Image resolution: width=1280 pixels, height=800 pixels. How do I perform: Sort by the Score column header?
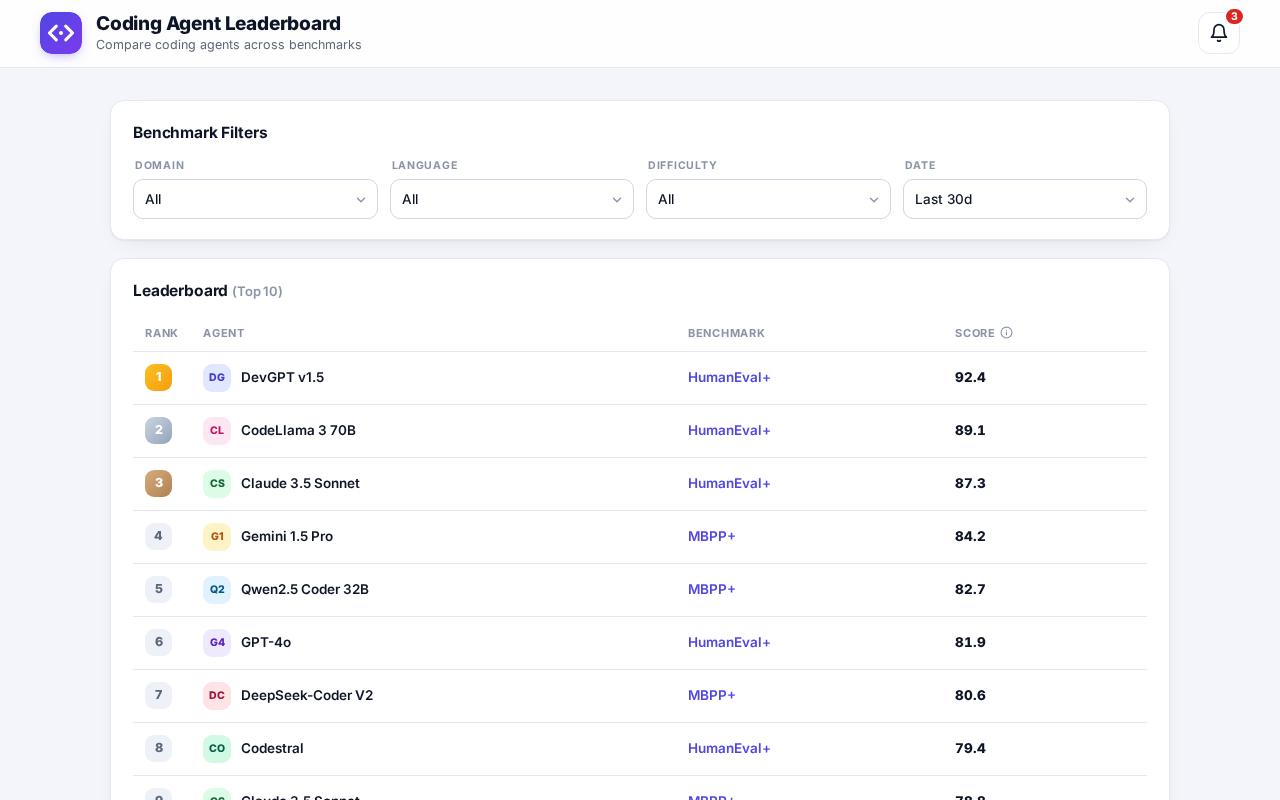tap(975, 333)
